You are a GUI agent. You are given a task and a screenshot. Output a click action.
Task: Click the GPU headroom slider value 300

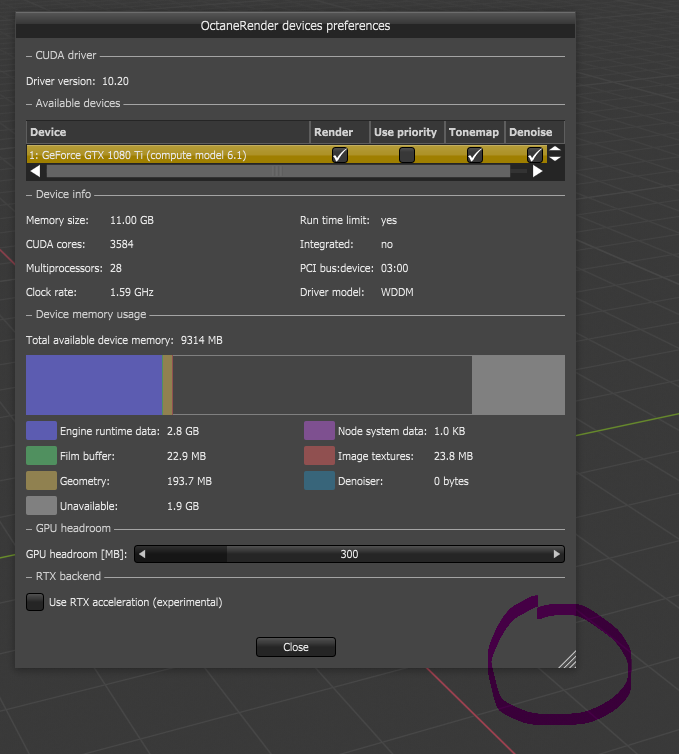coord(349,554)
